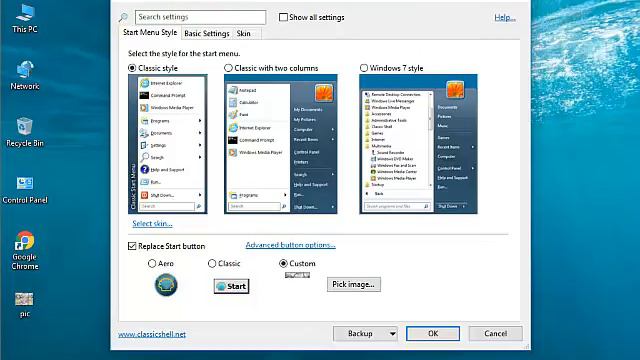Open This PC desktop icon
Screen dimensions: 640x360
24,18
